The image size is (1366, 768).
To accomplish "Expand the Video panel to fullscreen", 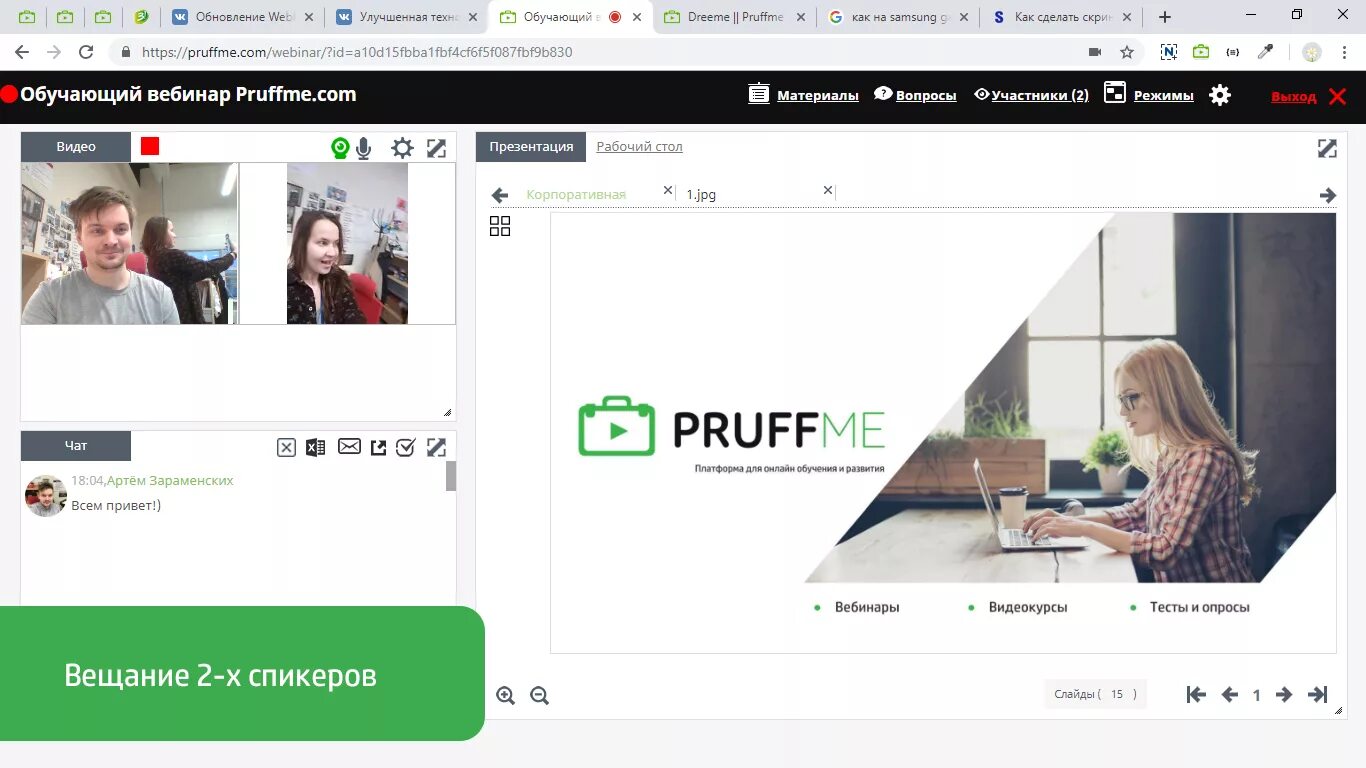I will click(x=436, y=148).
